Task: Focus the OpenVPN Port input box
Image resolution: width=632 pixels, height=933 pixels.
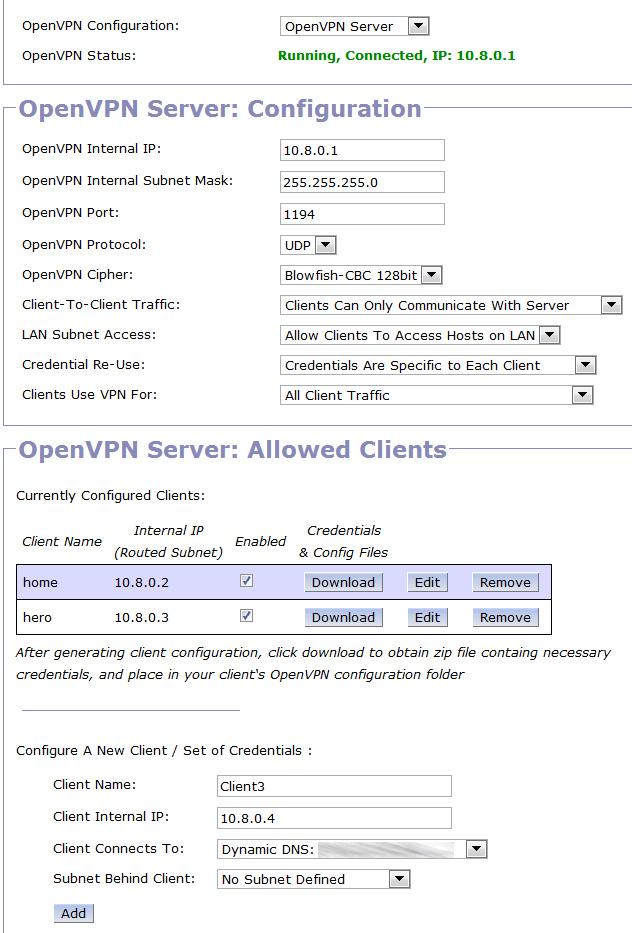Action: [x=362, y=214]
